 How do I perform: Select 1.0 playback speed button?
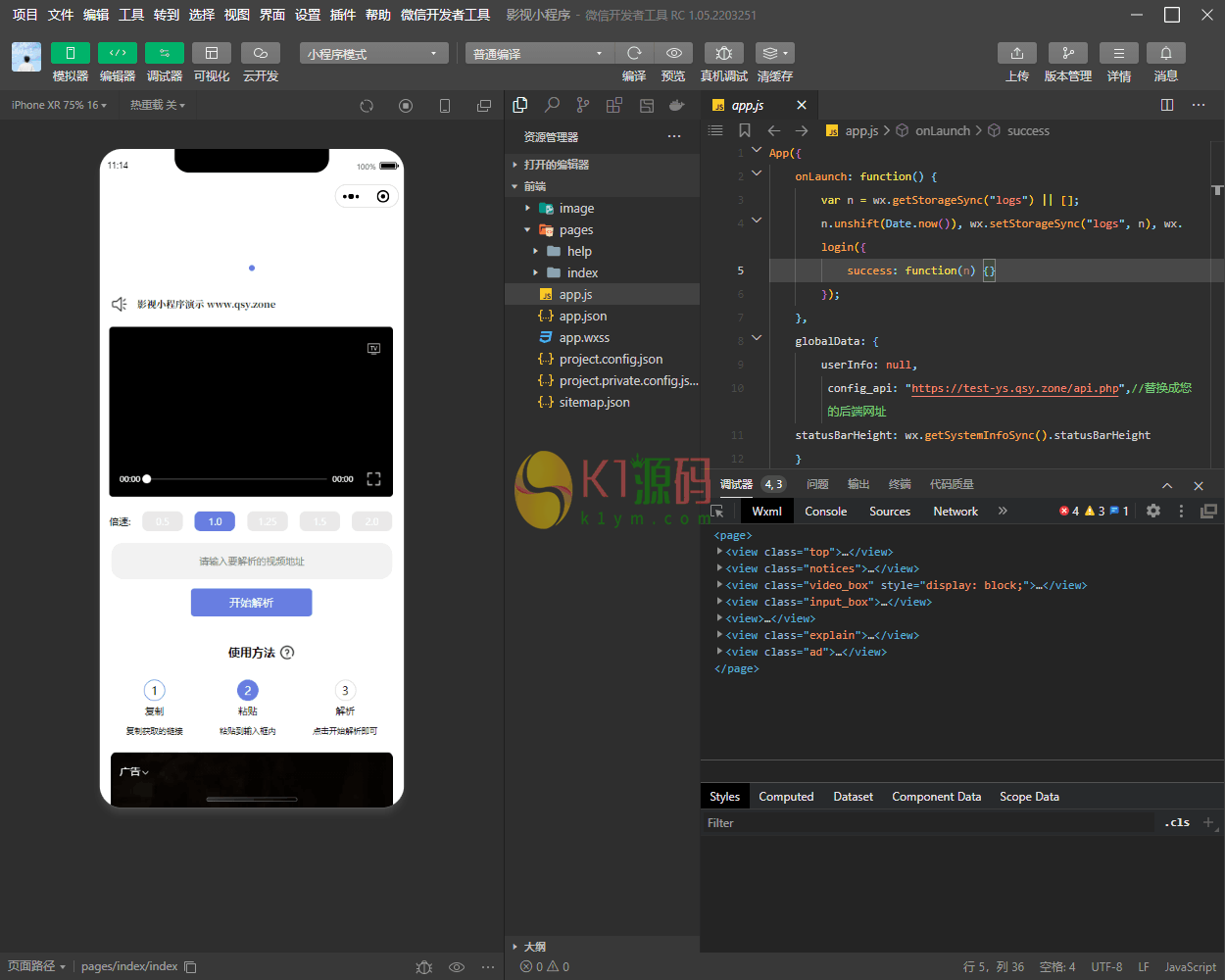point(215,521)
